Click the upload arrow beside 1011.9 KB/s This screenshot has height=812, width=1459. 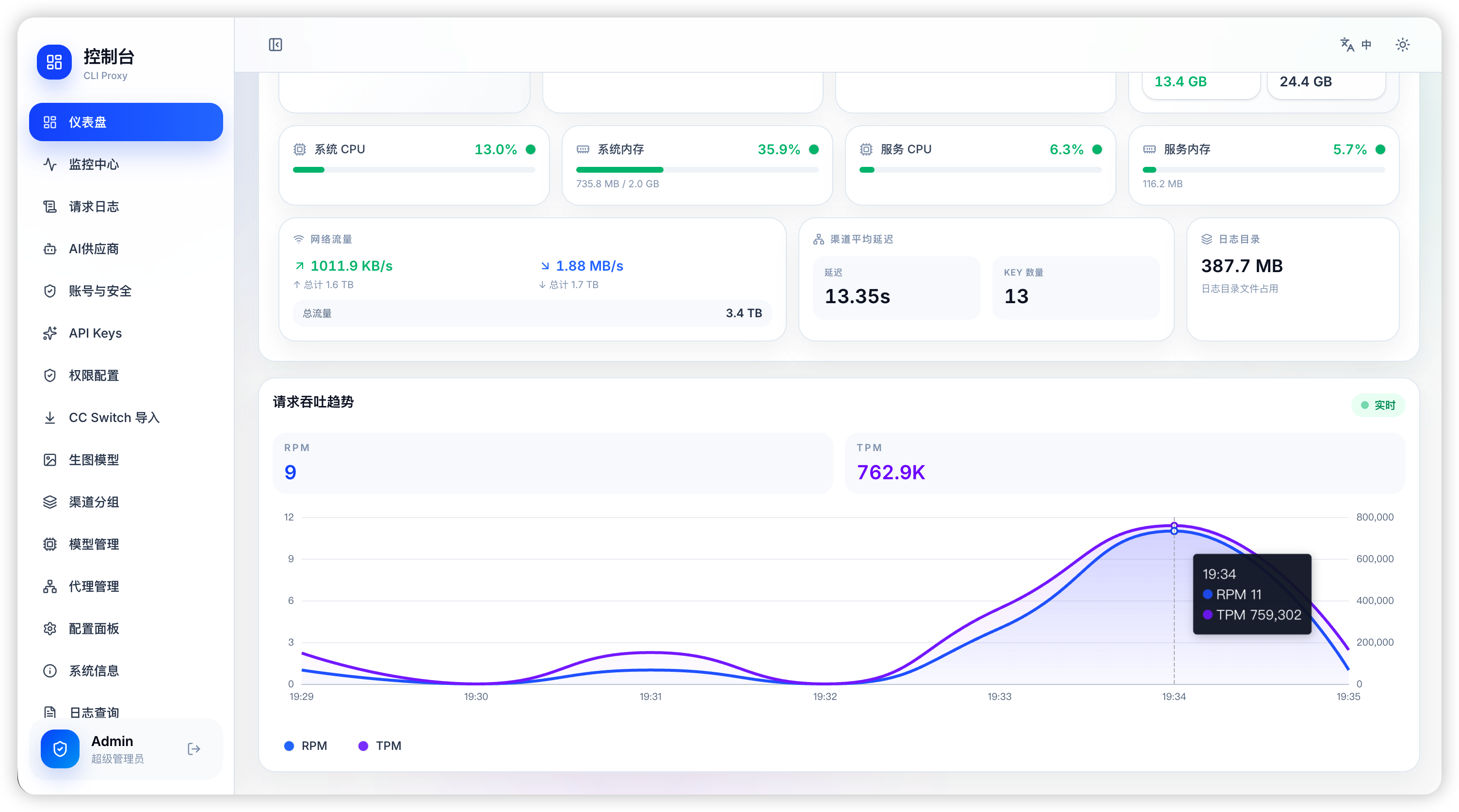(300, 265)
